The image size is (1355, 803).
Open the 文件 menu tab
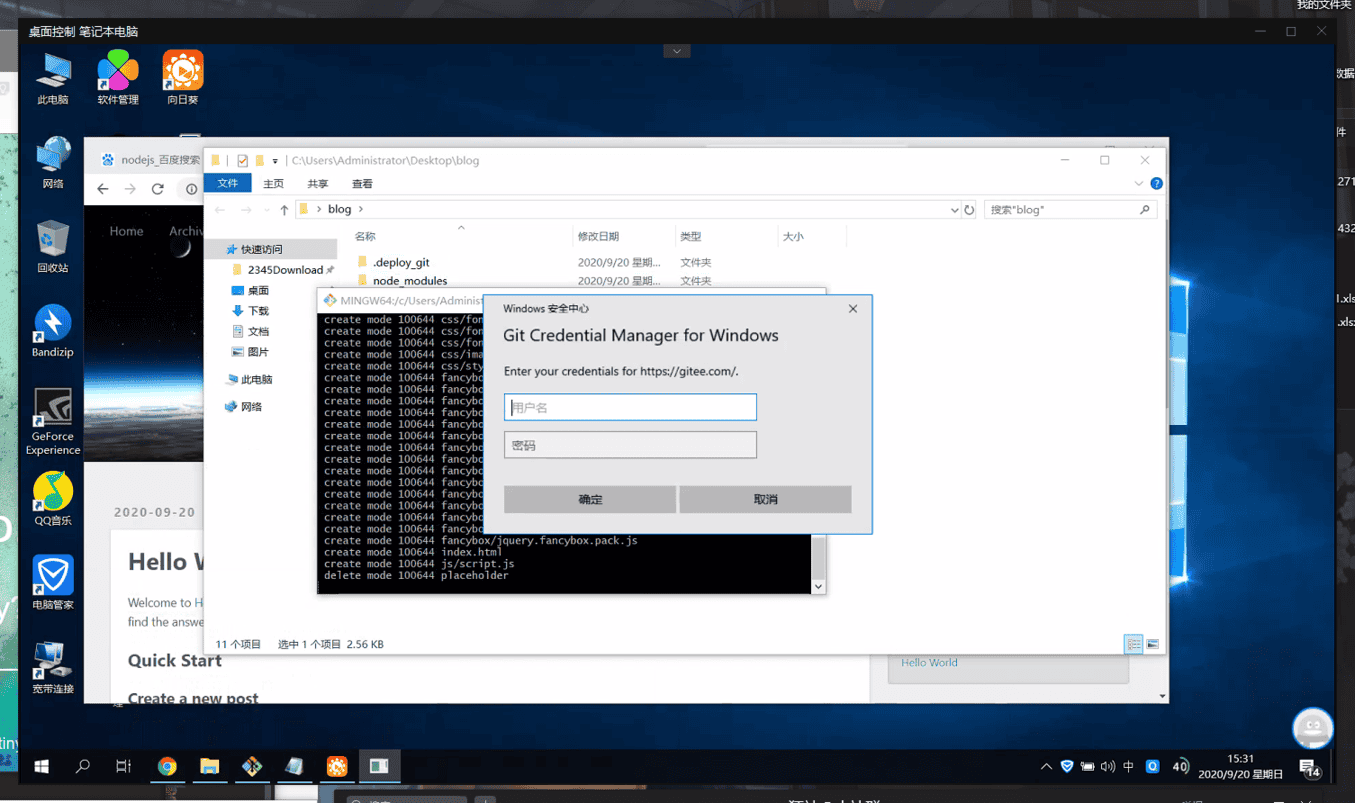228,184
